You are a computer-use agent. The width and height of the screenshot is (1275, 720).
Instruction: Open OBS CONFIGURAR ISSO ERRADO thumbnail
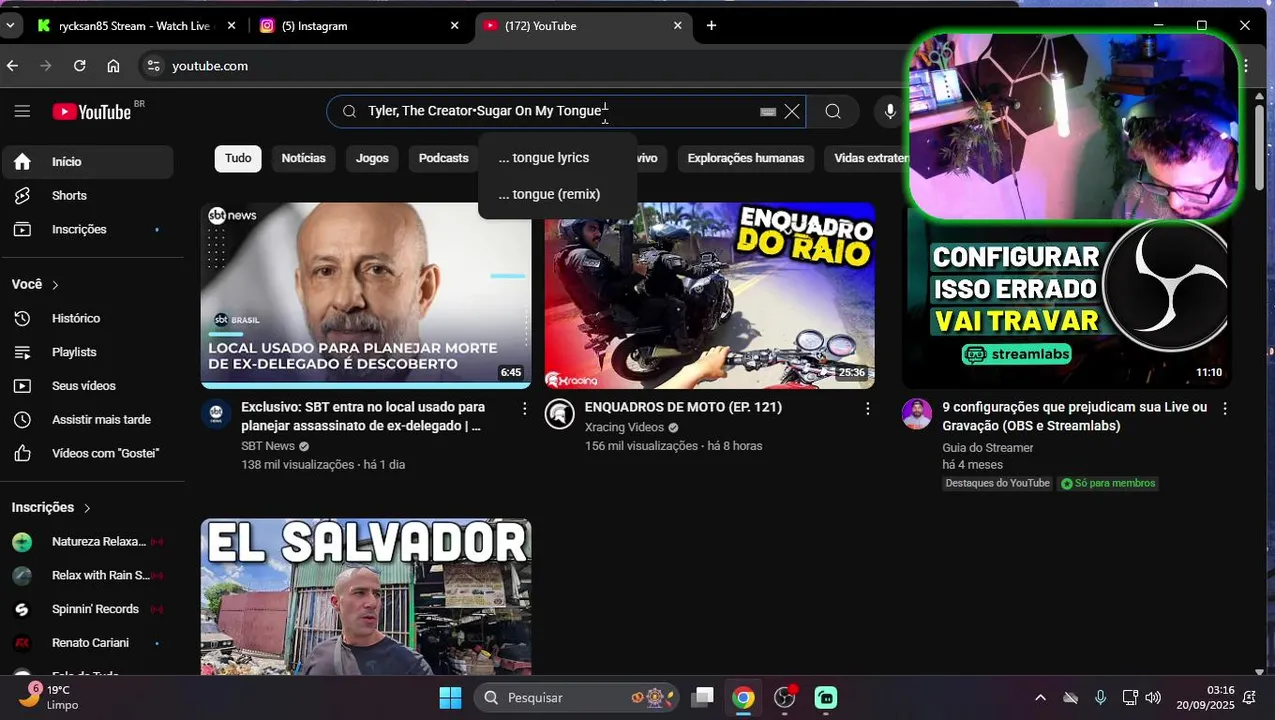click(1067, 305)
